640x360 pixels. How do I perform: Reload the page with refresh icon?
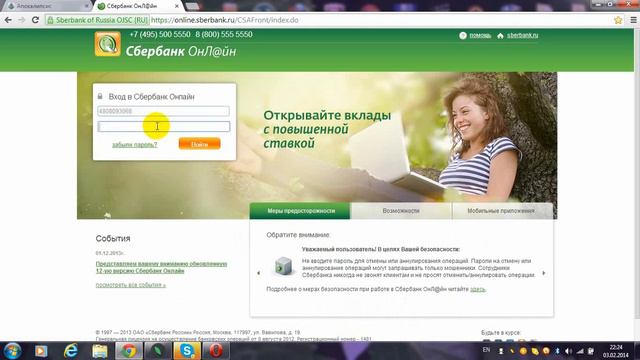[36, 20]
